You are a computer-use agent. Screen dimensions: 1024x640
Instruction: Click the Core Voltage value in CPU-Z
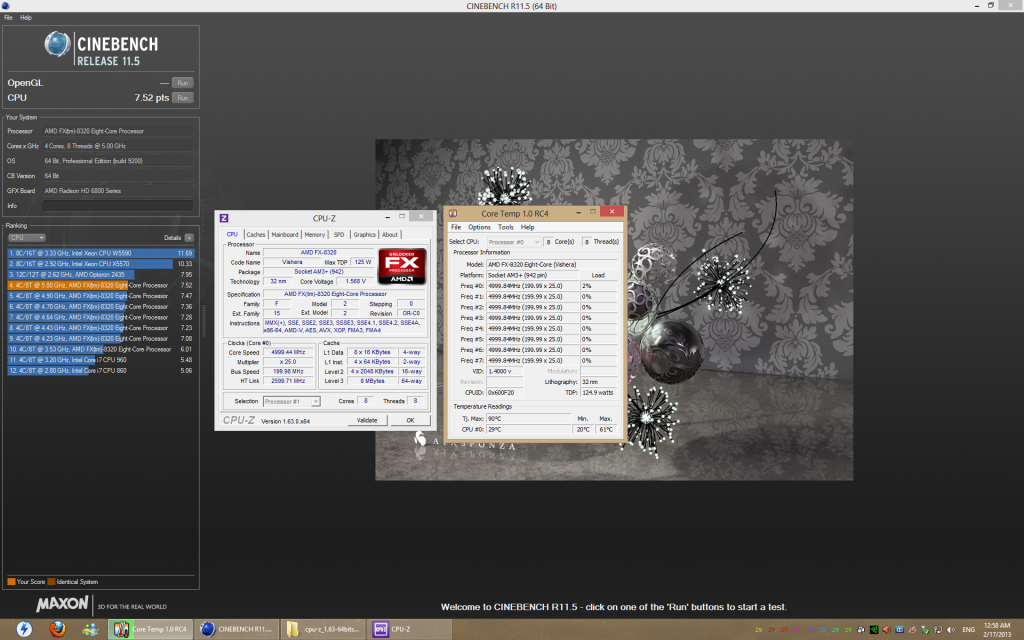tap(355, 281)
